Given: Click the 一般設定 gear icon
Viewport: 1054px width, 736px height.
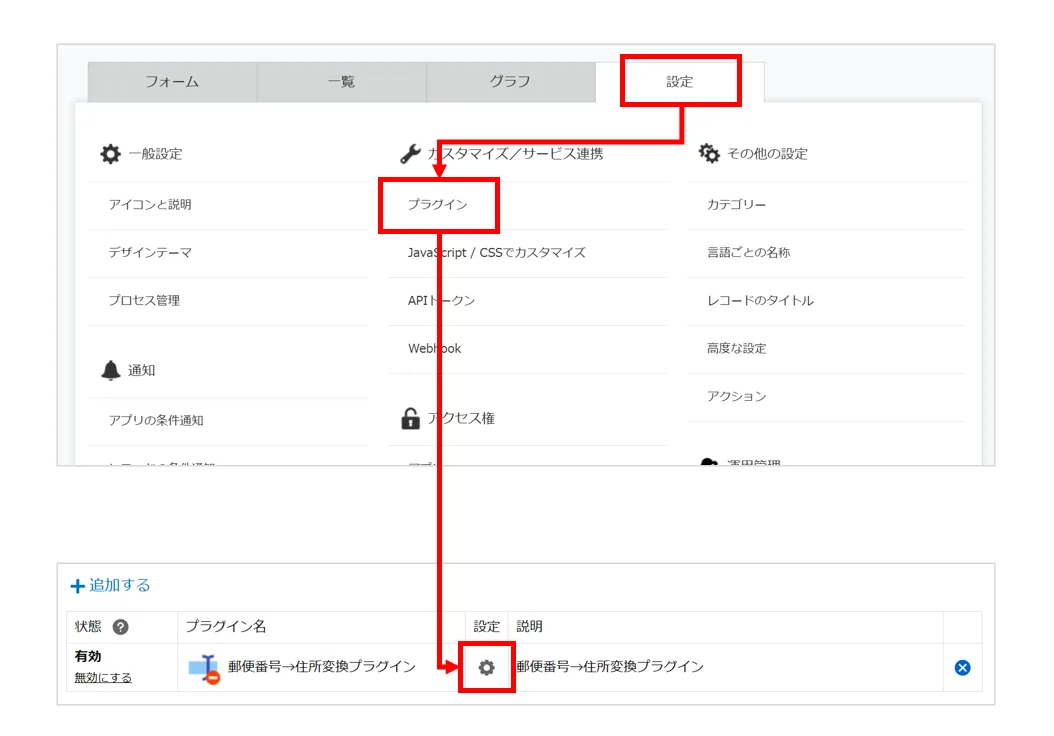Looking at the screenshot, I should (x=110, y=154).
